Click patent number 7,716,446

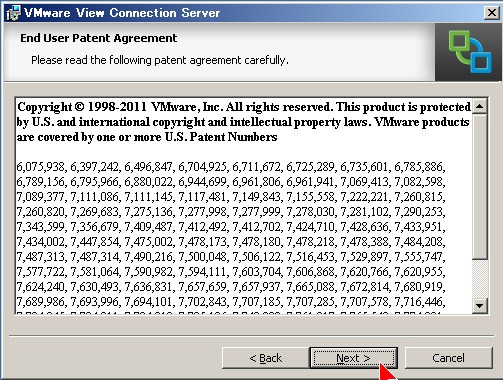[420, 302]
